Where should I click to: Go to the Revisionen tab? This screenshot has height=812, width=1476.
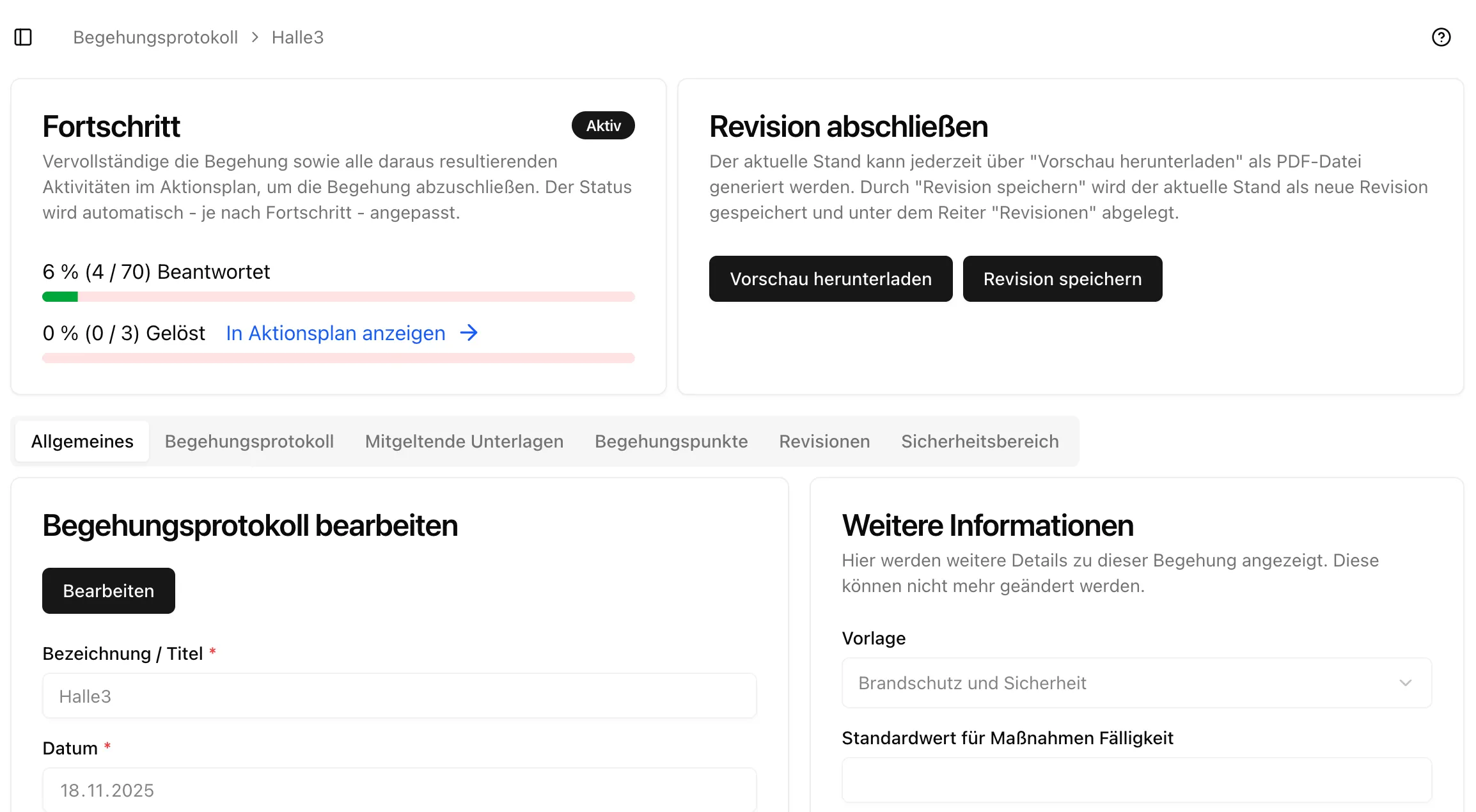[x=824, y=441]
